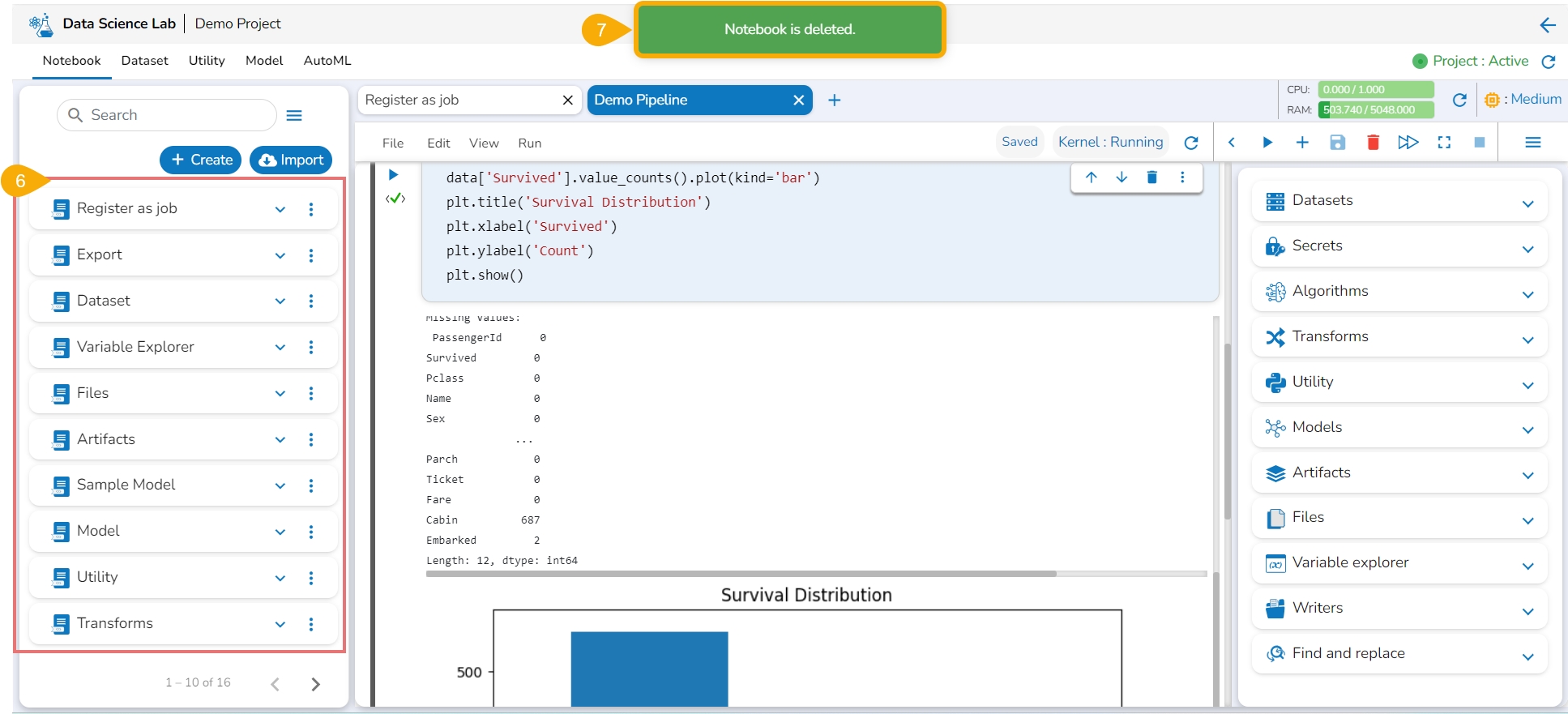Open the Run menu
The image size is (1568, 714).
[x=529, y=143]
